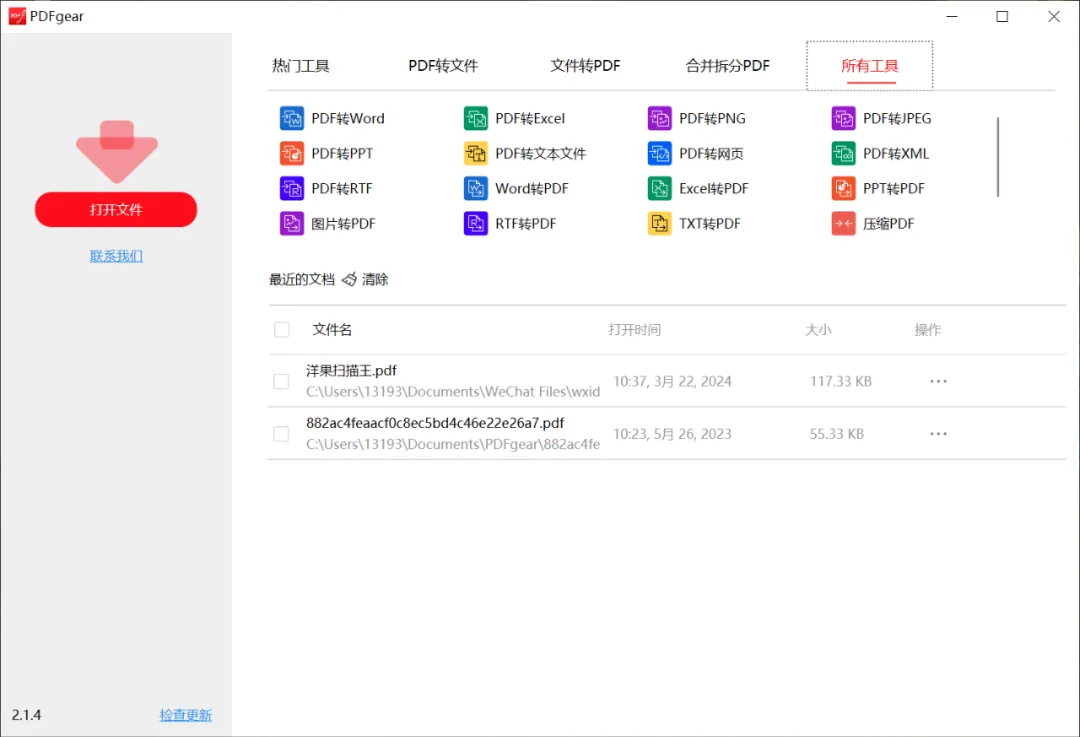Image resolution: width=1080 pixels, height=737 pixels.
Task: Tick the select-all checkbox beside 文件名
Action: [x=282, y=329]
